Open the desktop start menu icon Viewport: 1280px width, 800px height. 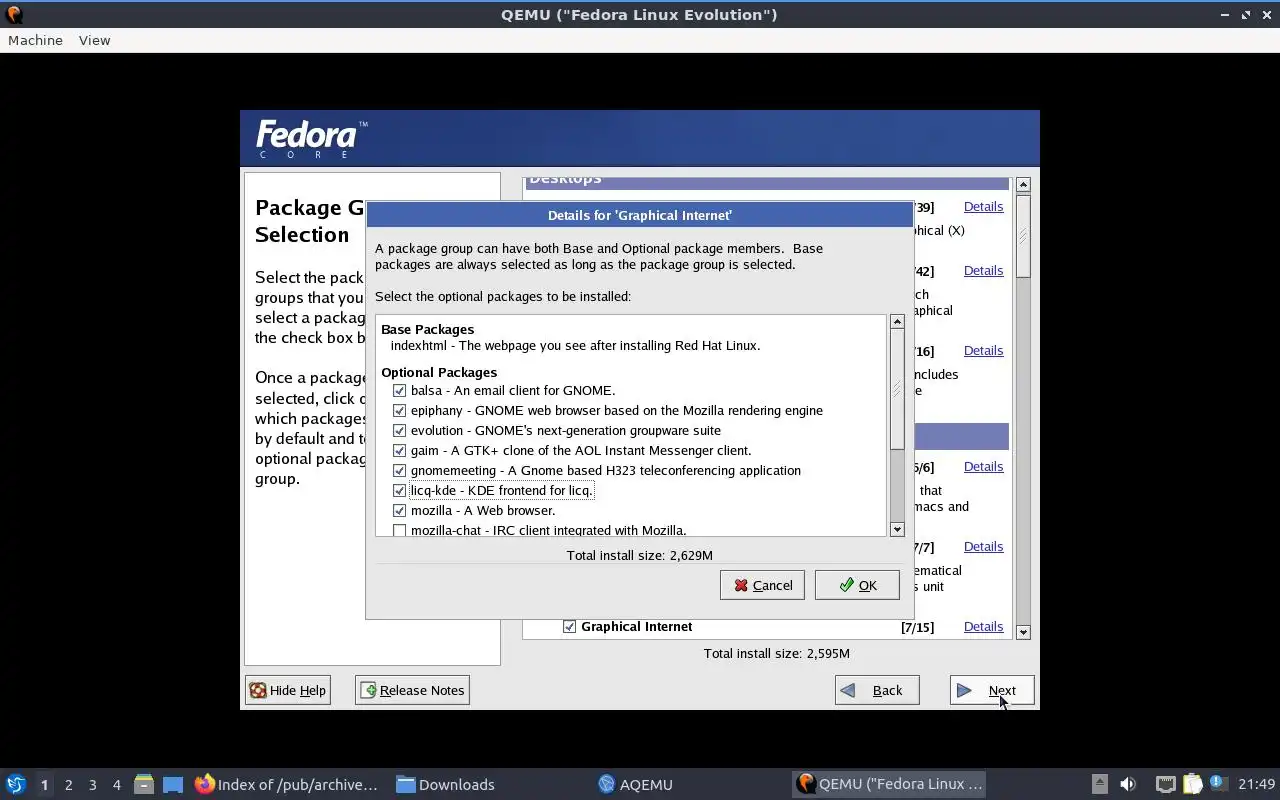16,784
